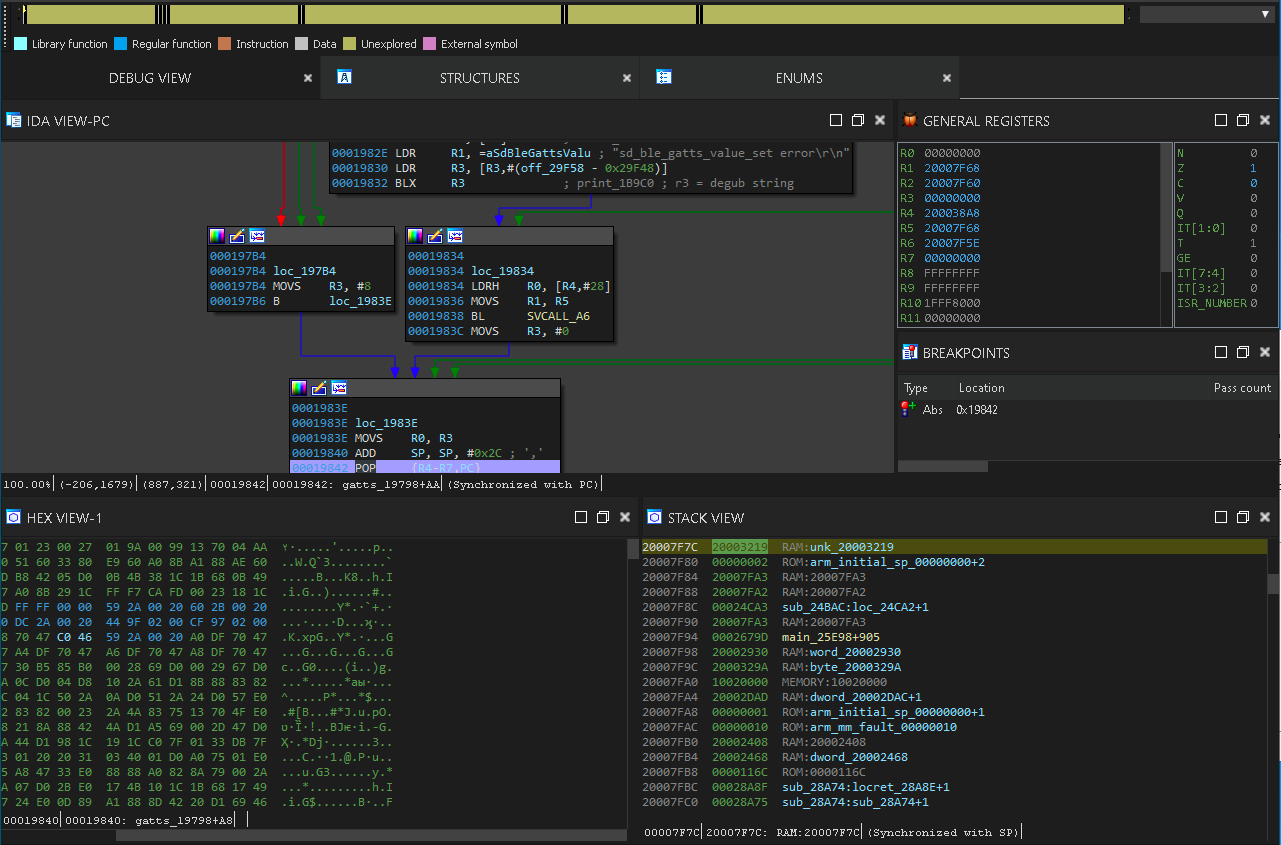This screenshot has height=845, width=1281.
Task: Switch to the Structures tab
Action: click(x=479, y=78)
